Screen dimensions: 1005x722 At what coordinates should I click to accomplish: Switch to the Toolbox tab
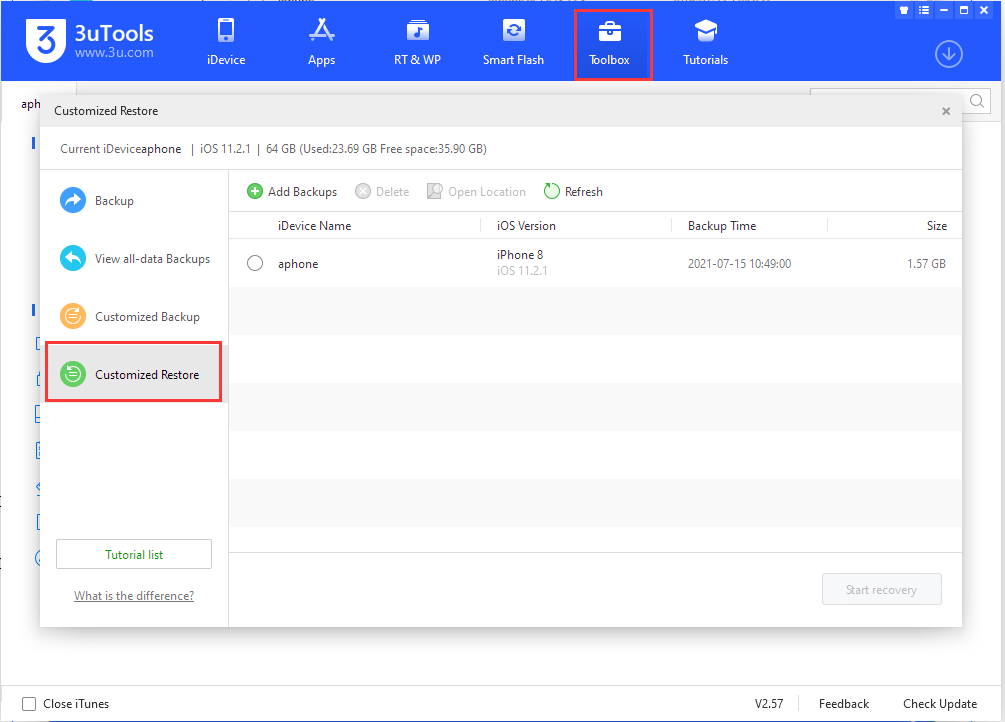coord(609,43)
